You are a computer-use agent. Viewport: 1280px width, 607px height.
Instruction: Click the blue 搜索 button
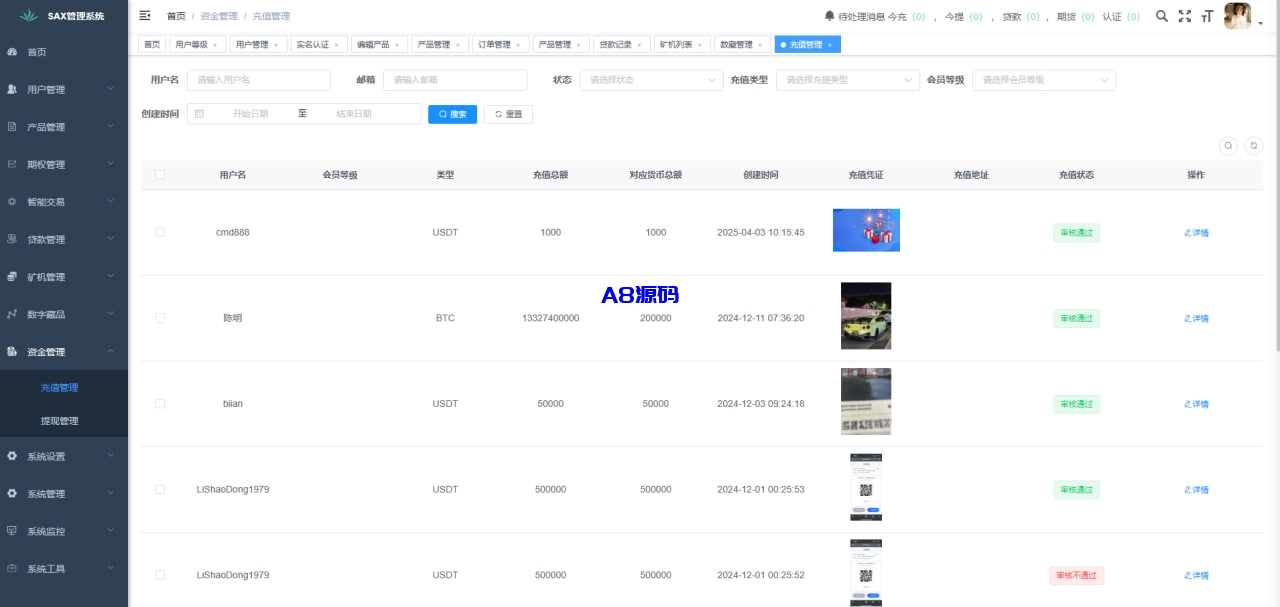coord(453,114)
